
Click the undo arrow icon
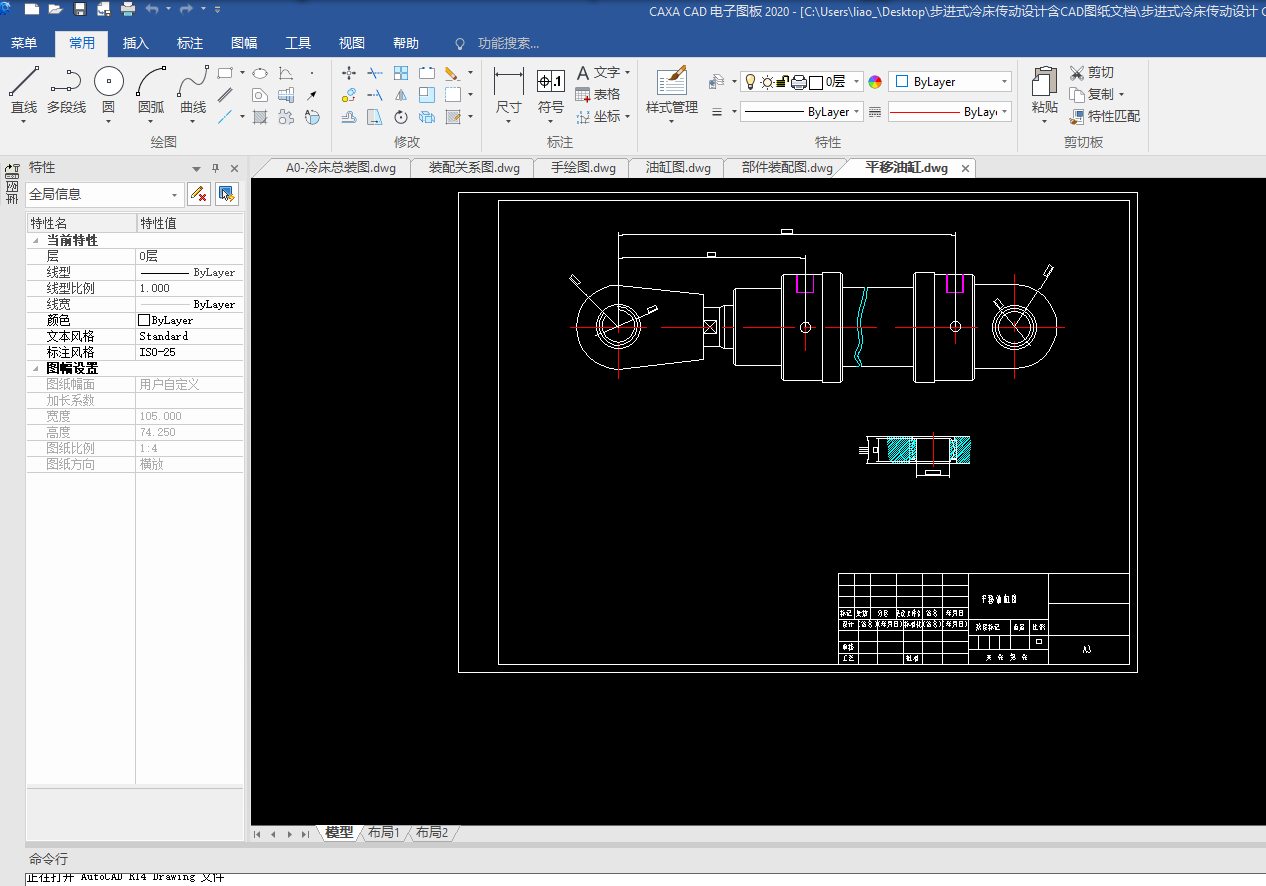tap(152, 9)
